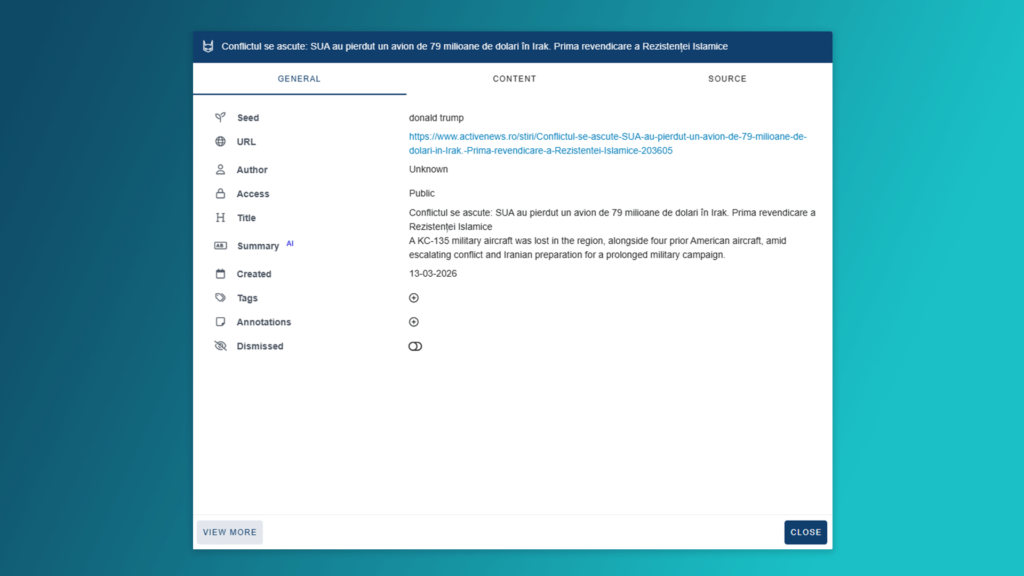Viewport: 1024px width, 576px height.
Task: Click the Created calendar icon
Action: [x=220, y=274]
